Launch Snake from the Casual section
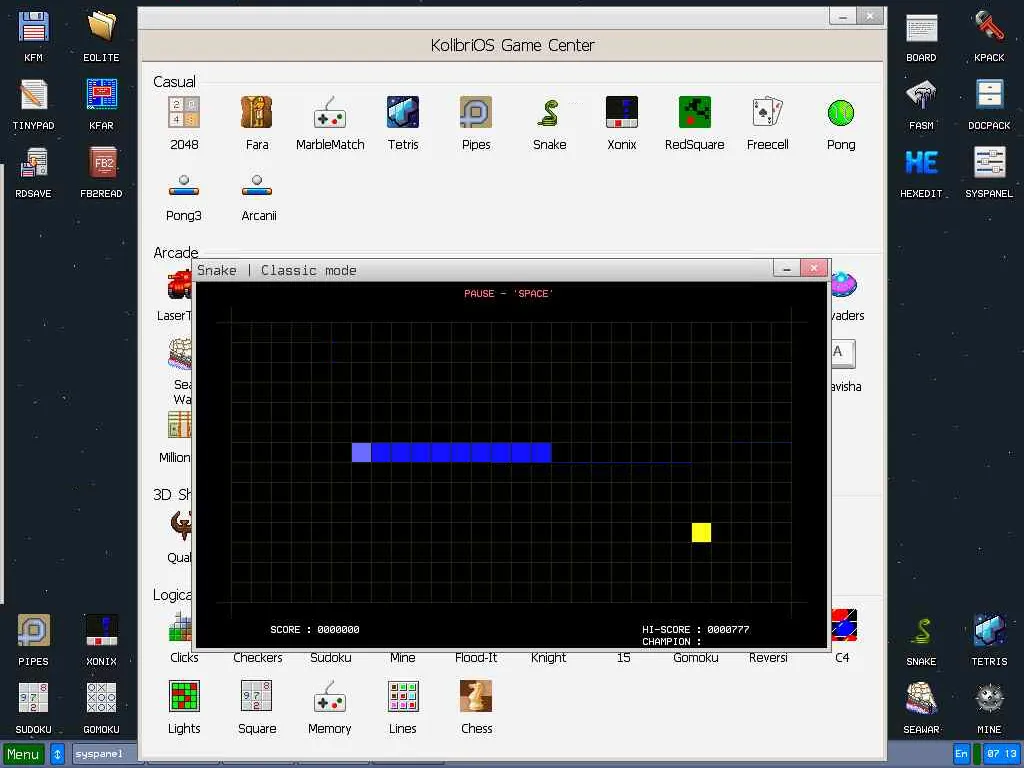Image resolution: width=1024 pixels, height=768 pixels. click(549, 112)
